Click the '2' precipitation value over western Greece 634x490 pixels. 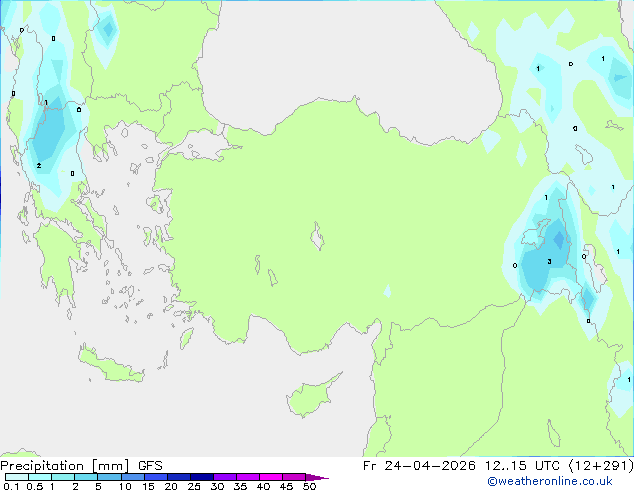(39, 166)
